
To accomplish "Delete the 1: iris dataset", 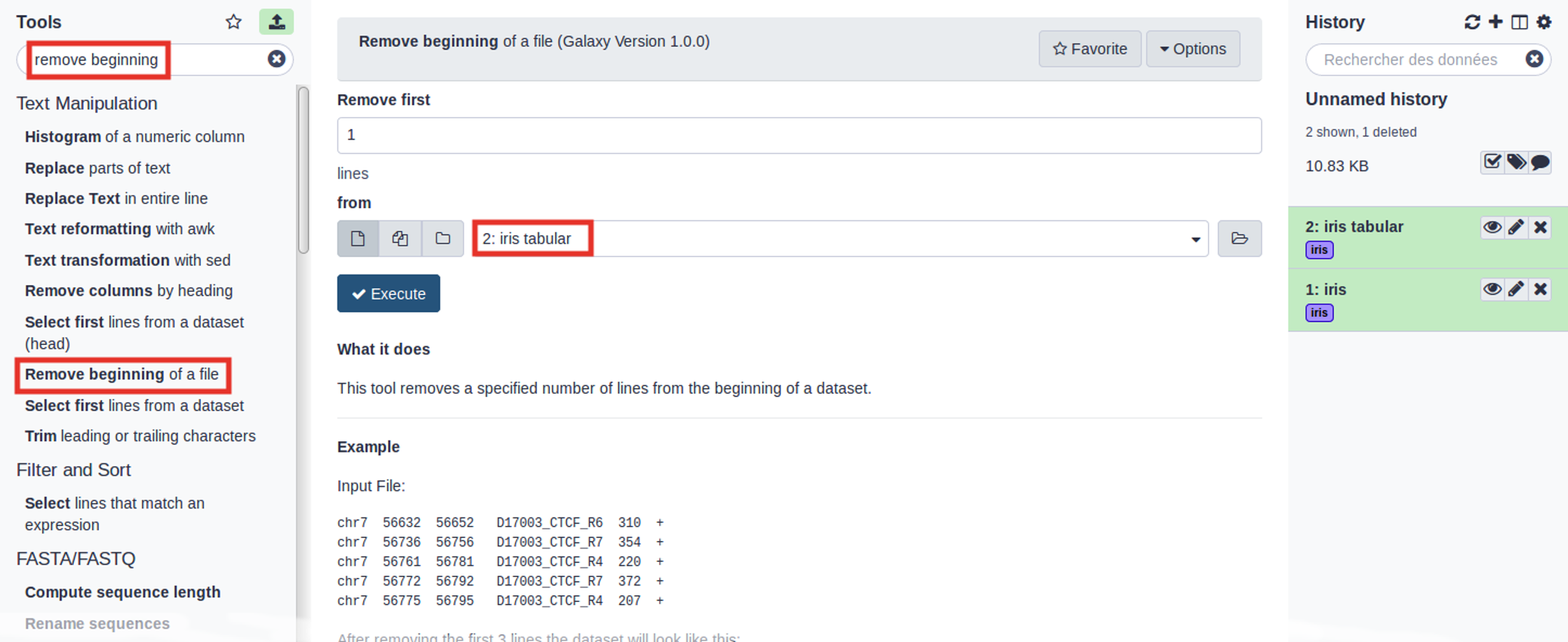I will point(1541,290).
